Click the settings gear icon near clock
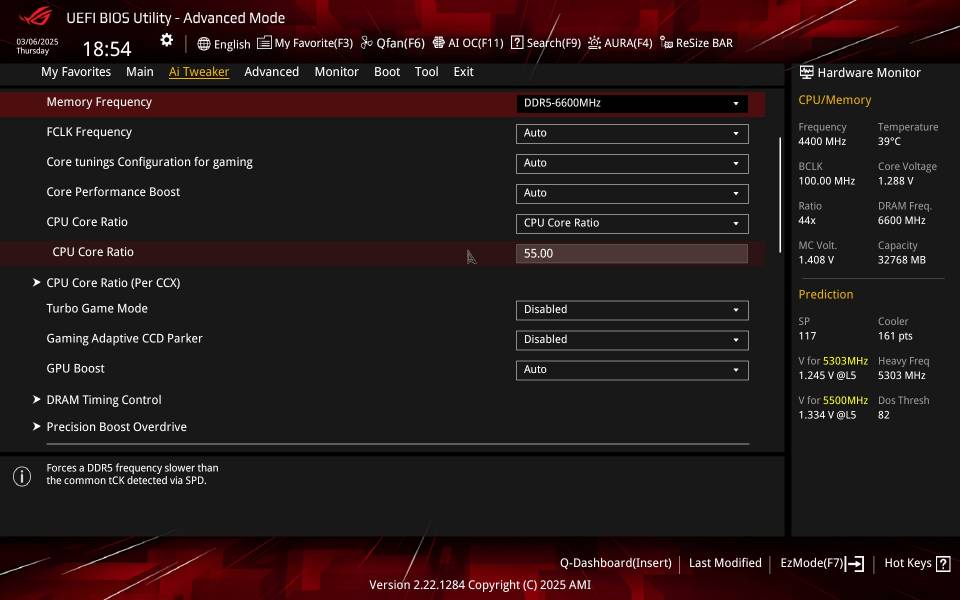 pos(167,40)
